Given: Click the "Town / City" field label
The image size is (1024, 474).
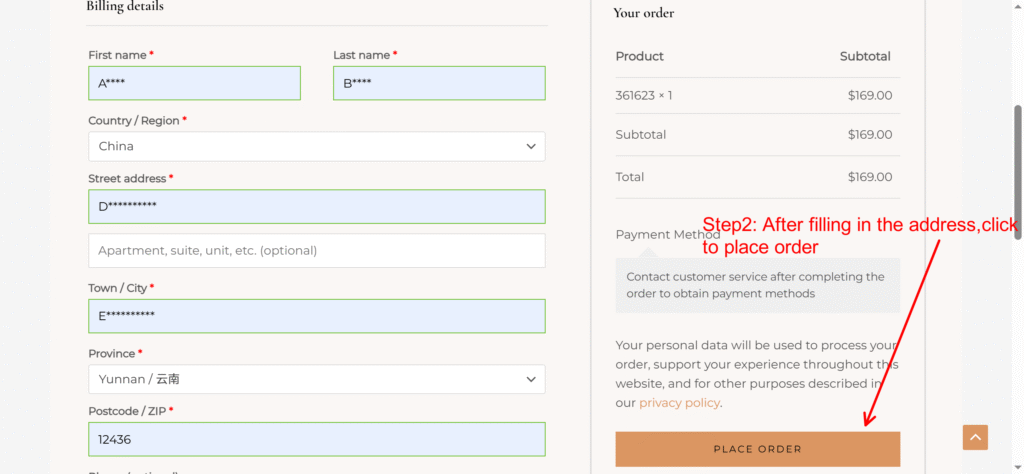Looking at the screenshot, I should click(x=117, y=288).
